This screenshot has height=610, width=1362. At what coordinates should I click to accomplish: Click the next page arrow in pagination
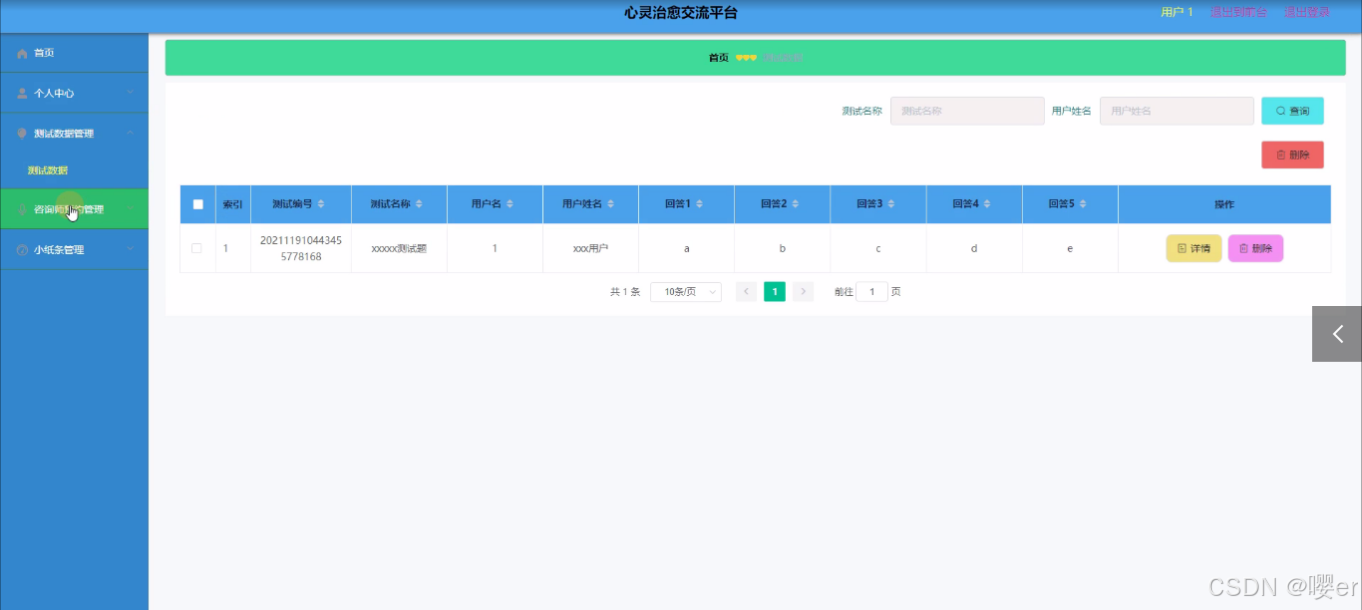(x=803, y=292)
